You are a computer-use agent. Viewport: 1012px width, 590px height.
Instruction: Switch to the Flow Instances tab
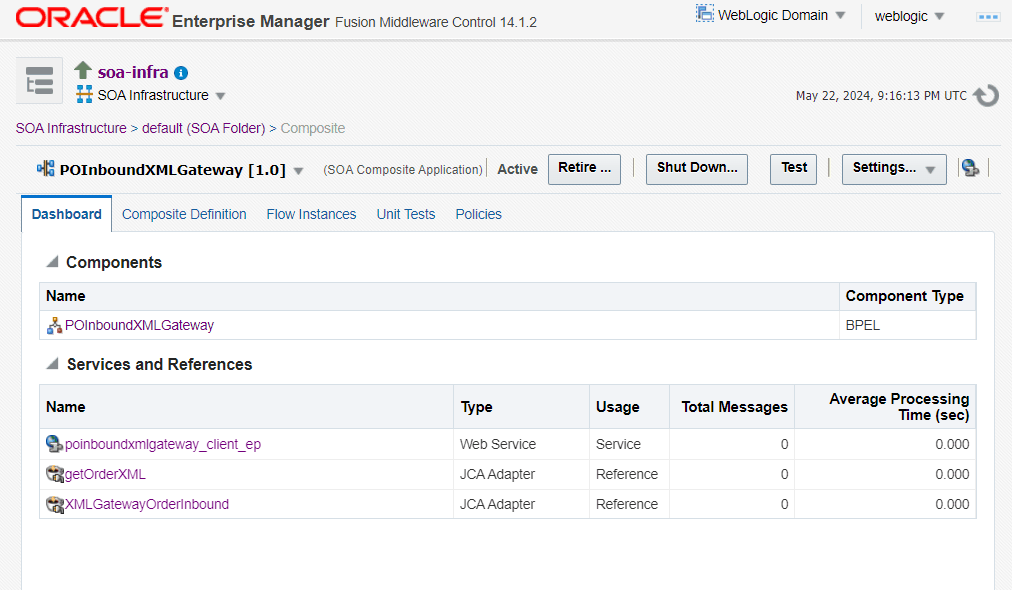311,214
